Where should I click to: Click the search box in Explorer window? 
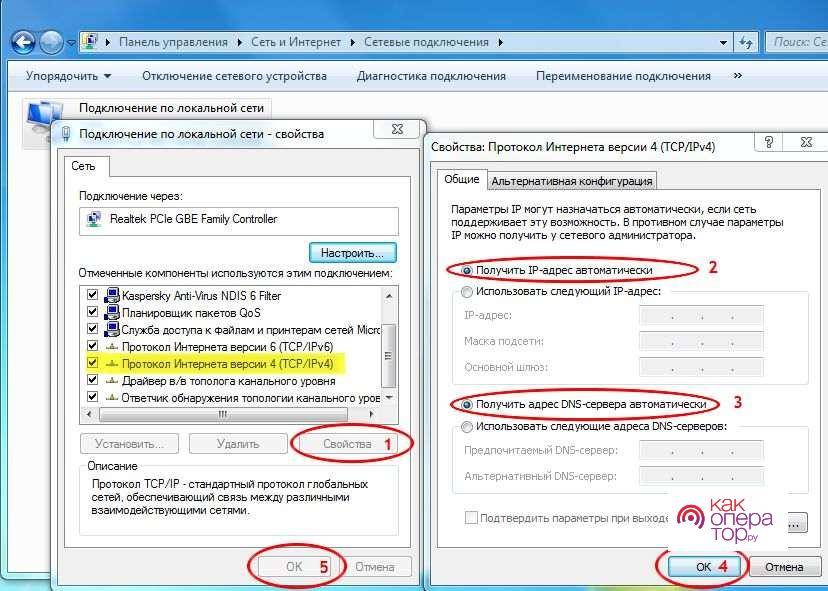pyautogui.click(x=797, y=42)
